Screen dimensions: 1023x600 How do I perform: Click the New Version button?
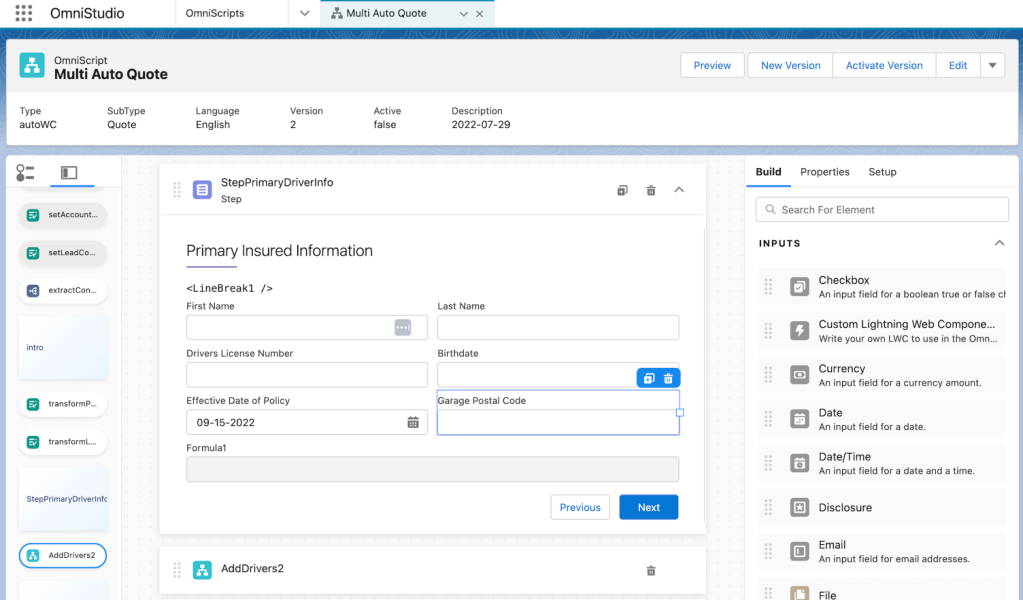tap(790, 65)
